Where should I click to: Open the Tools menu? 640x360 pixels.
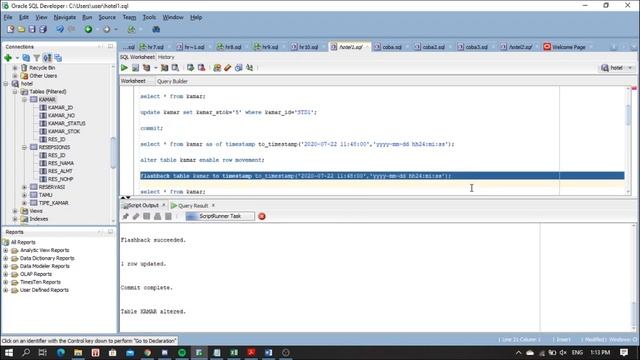[x=149, y=18]
